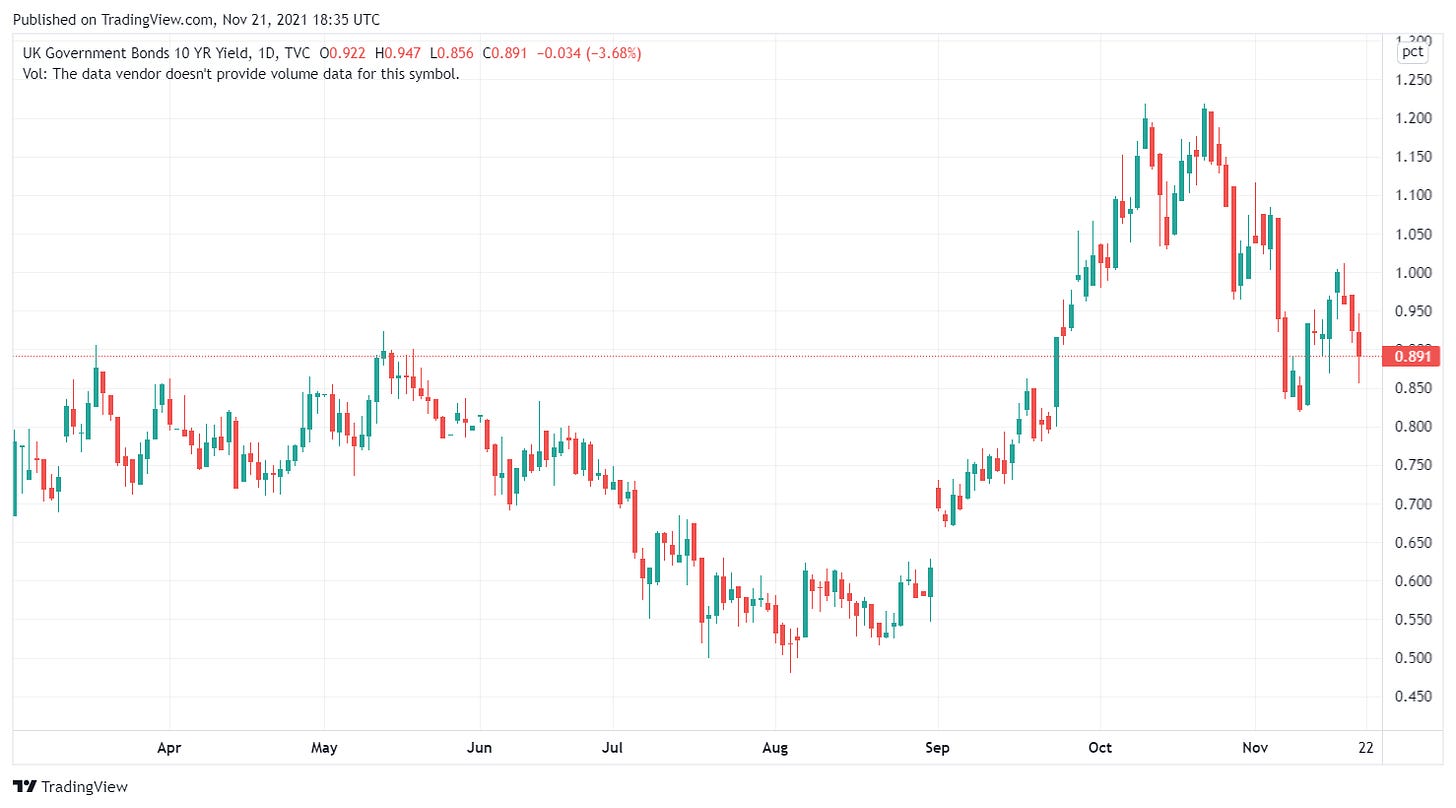
Task: Click the change value −0.034 (−3.68%)
Action: pyautogui.click(x=590, y=53)
